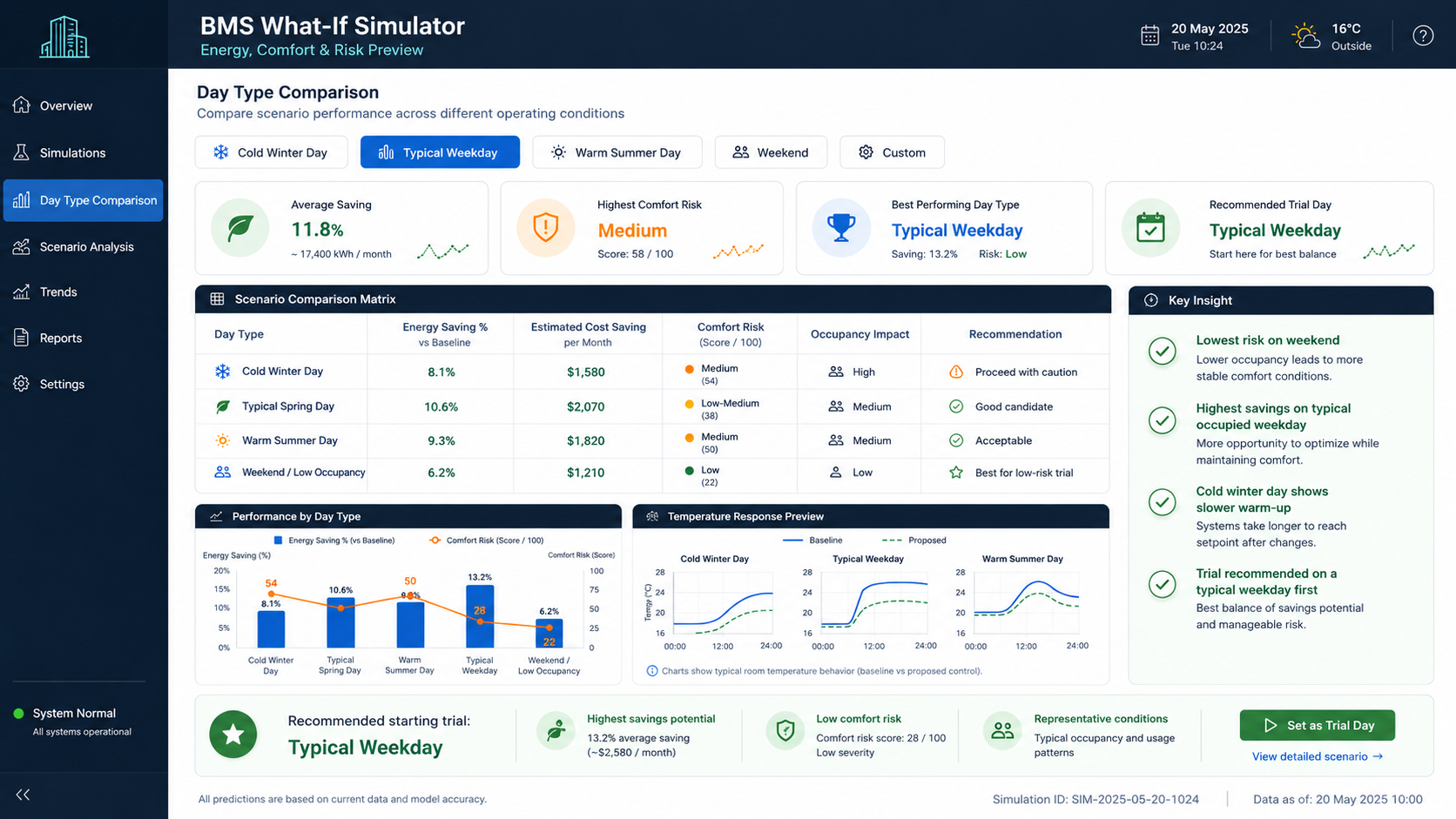Click the green star recommended trial icon
1456x819 pixels.
click(x=233, y=735)
